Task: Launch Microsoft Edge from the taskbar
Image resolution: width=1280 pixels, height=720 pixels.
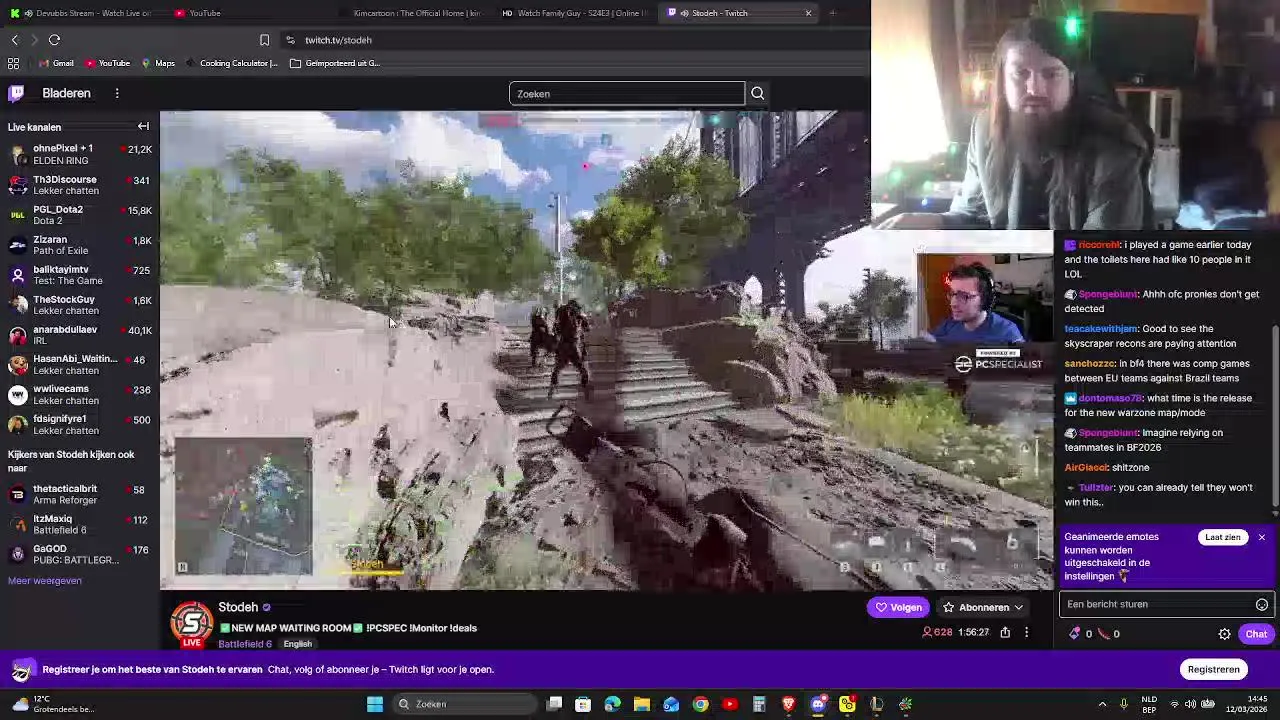Action: point(612,704)
